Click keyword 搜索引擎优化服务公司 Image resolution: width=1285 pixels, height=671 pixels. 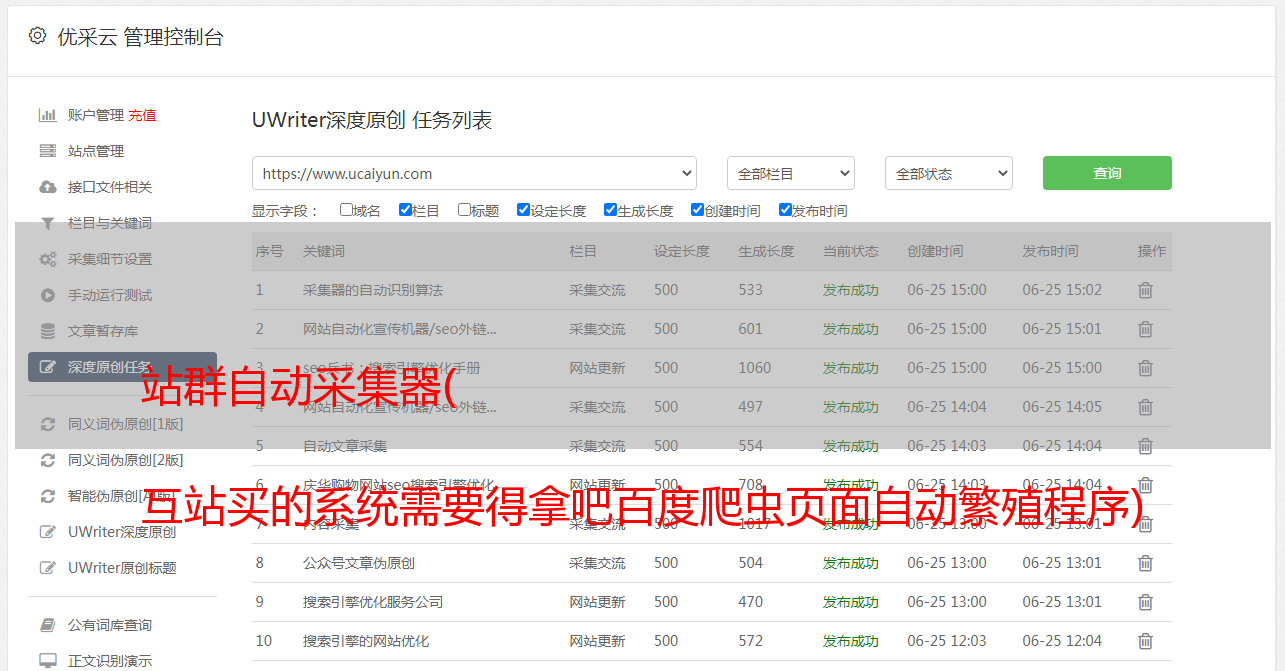pyautogui.click(x=373, y=602)
